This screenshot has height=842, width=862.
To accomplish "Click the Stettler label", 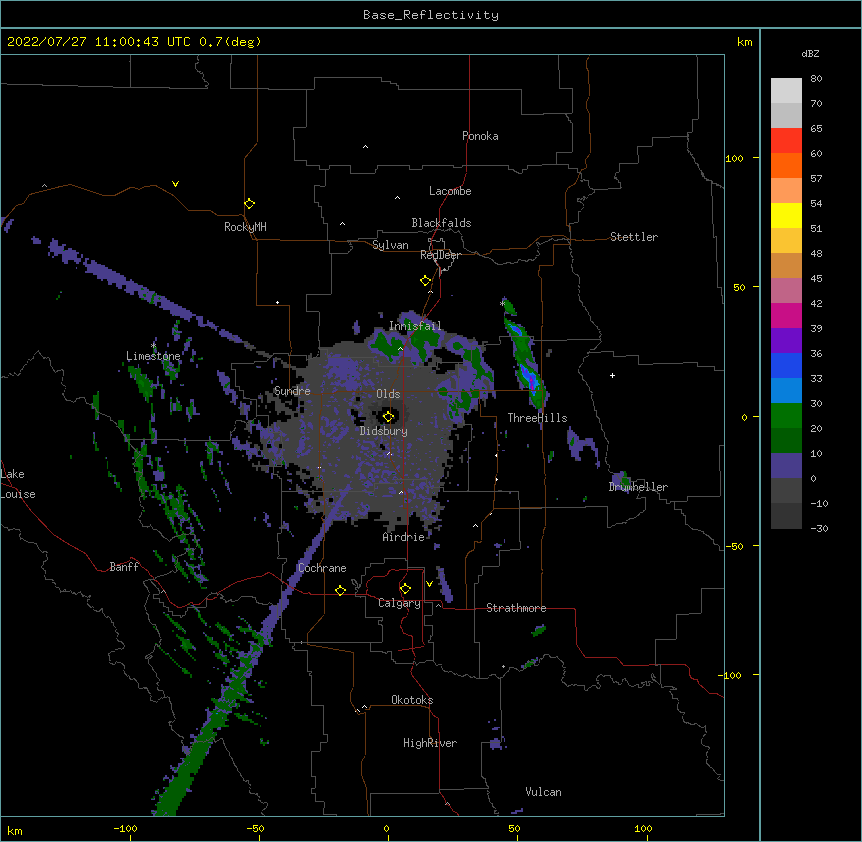I will 634,237.
